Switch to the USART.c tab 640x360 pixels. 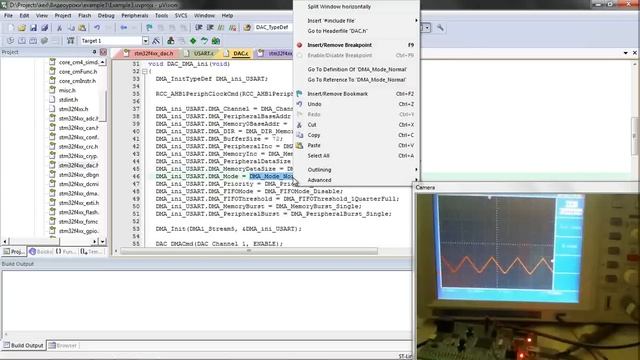pyautogui.click(x=201, y=53)
